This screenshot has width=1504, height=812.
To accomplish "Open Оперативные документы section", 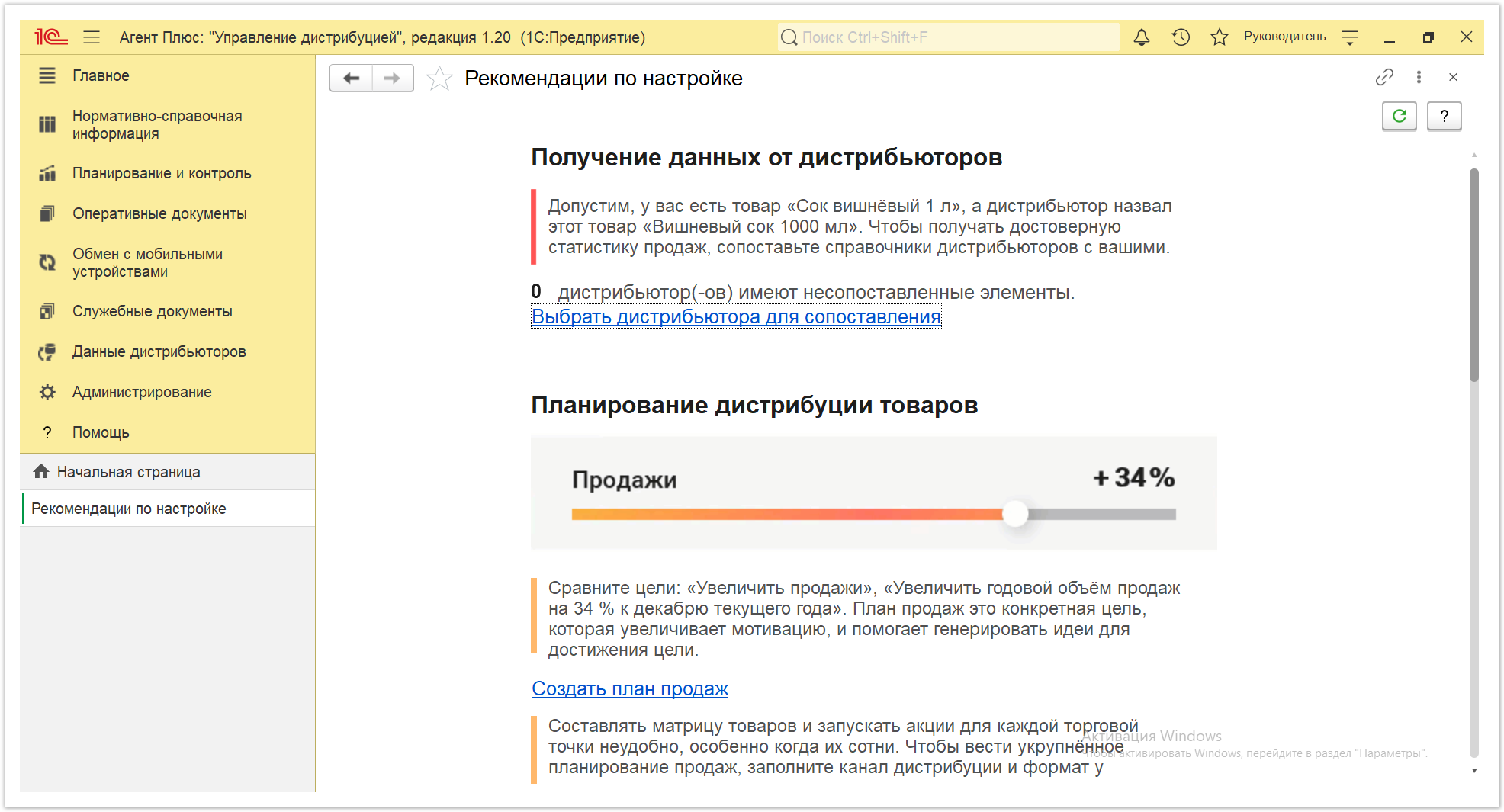I will (x=159, y=213).
